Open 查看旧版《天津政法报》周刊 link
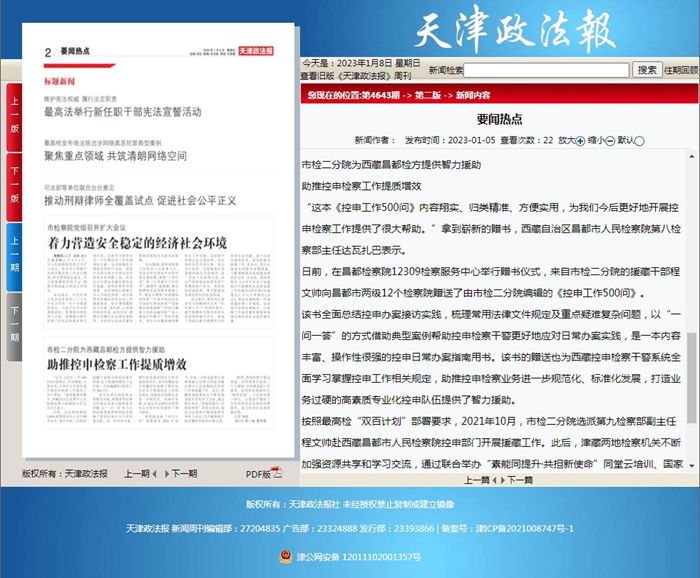This screenshot has width=700, height=578. tap(356, 76)
